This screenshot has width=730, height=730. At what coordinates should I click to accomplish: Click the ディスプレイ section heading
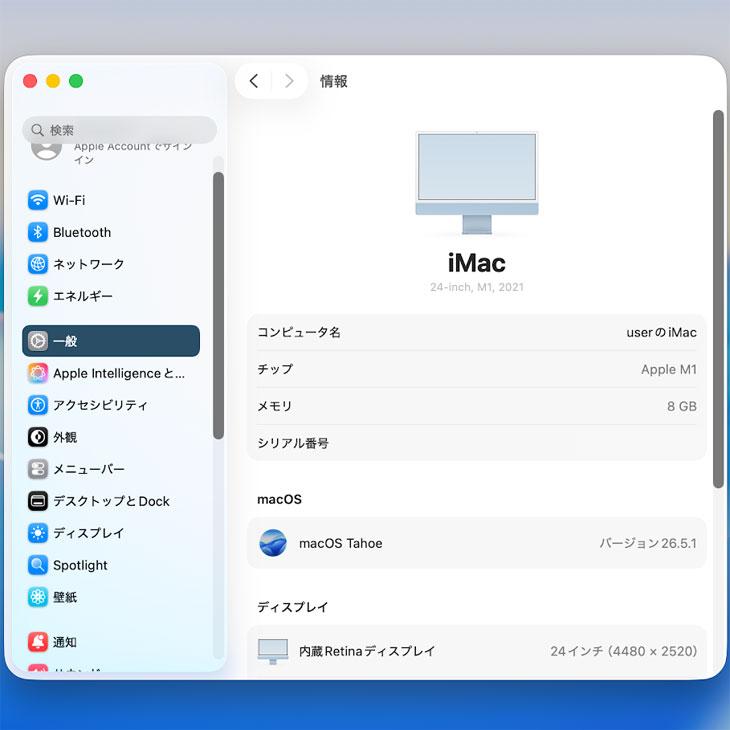pyautogui.click(x=293, y=607)
